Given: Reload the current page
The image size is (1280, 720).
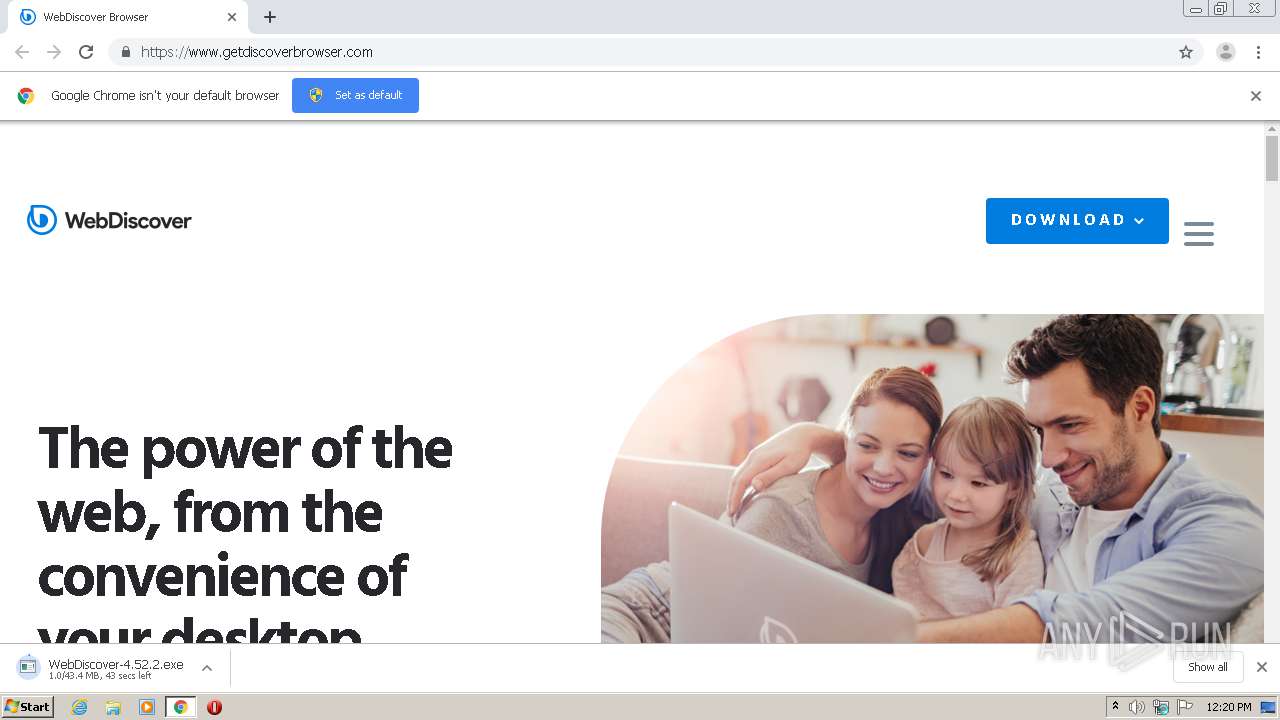Looking at the screenshot, I should 86,52.
